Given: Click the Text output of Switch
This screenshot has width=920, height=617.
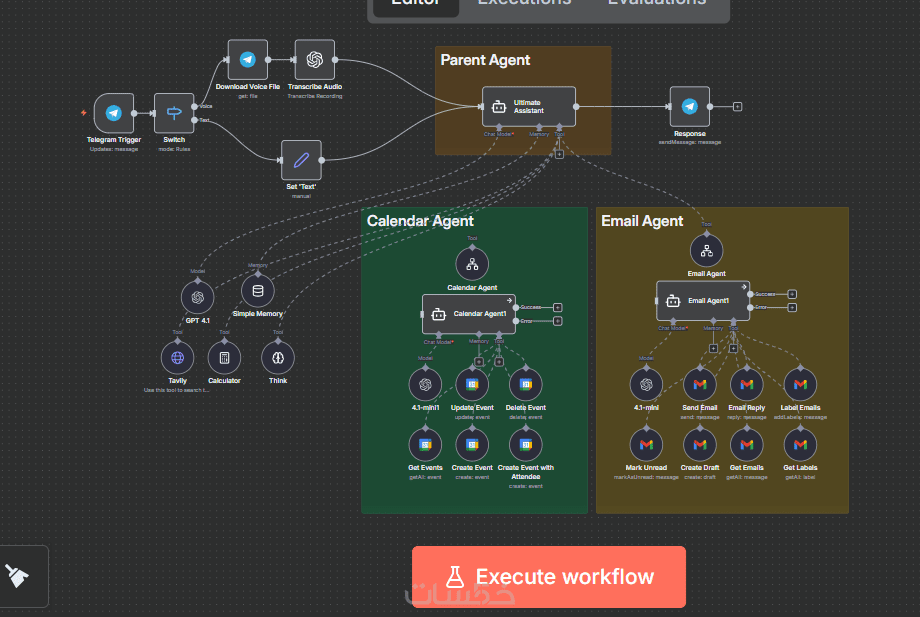Looking at the screenshot, I should point(195,120).
